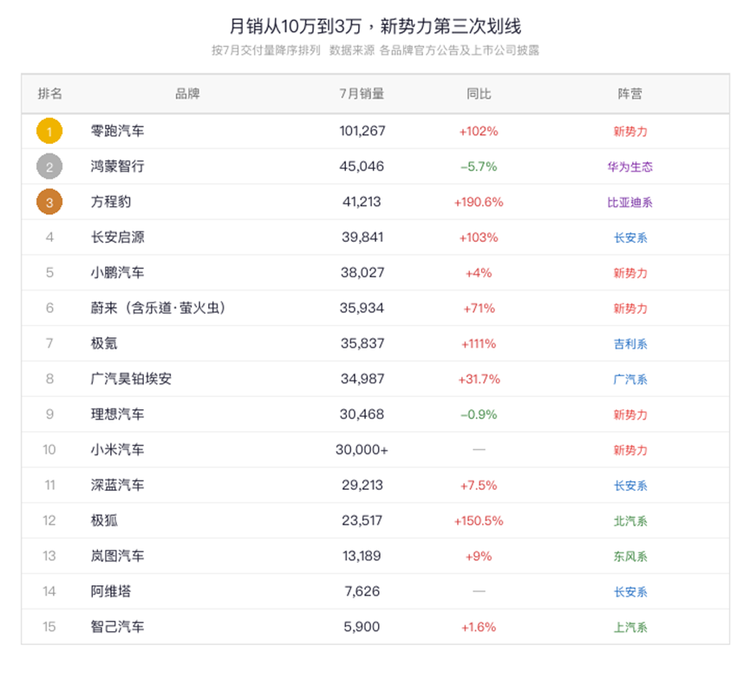Click sales figure 30,000+
The width and height of the screenshot is (750, 698).
pyautogui.click(x=362, y=450)
